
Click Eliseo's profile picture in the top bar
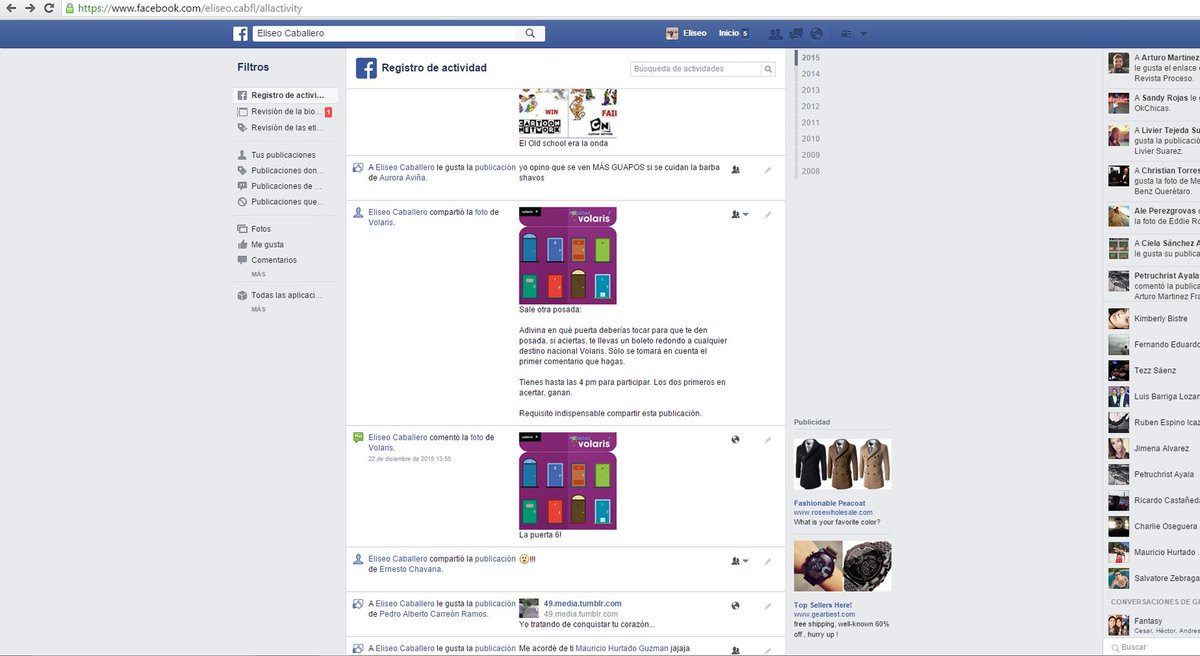pos(673,33)
